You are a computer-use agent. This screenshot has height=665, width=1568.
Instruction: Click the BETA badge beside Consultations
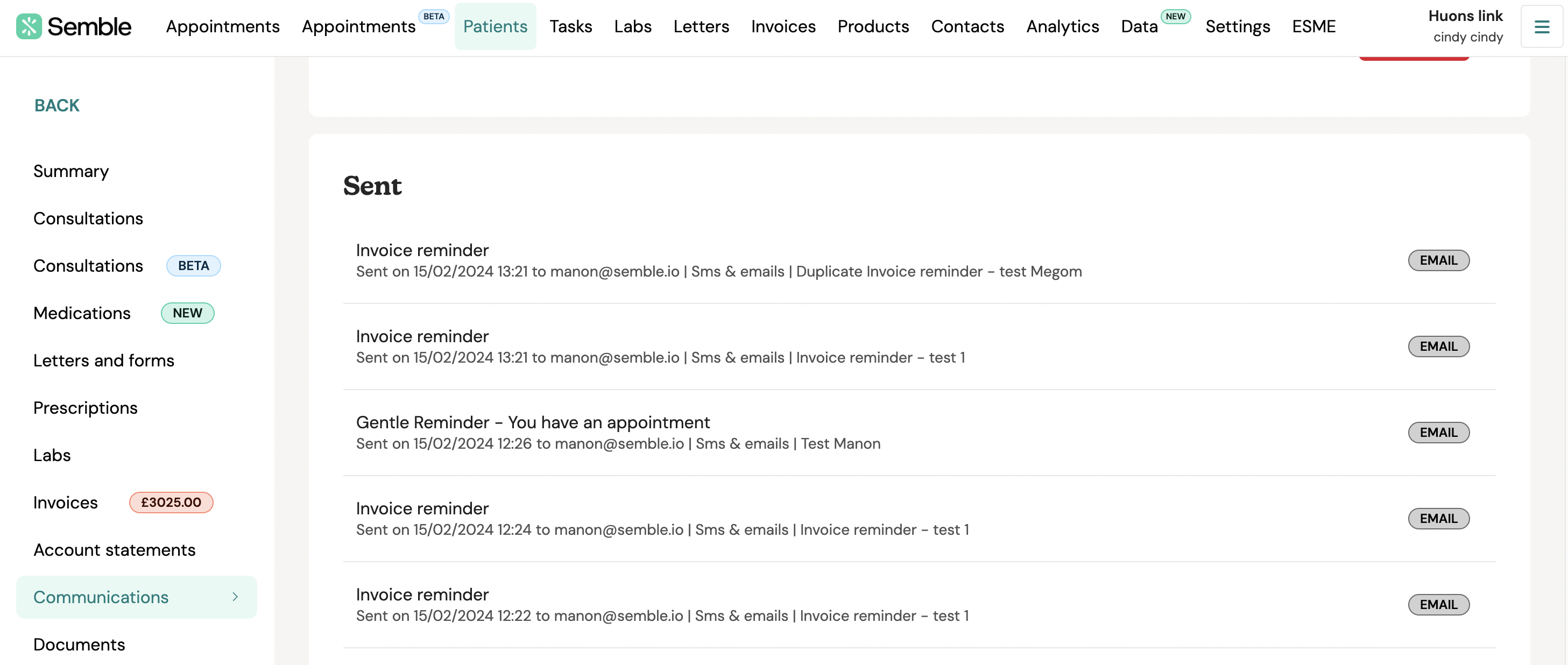pos(194,266)
